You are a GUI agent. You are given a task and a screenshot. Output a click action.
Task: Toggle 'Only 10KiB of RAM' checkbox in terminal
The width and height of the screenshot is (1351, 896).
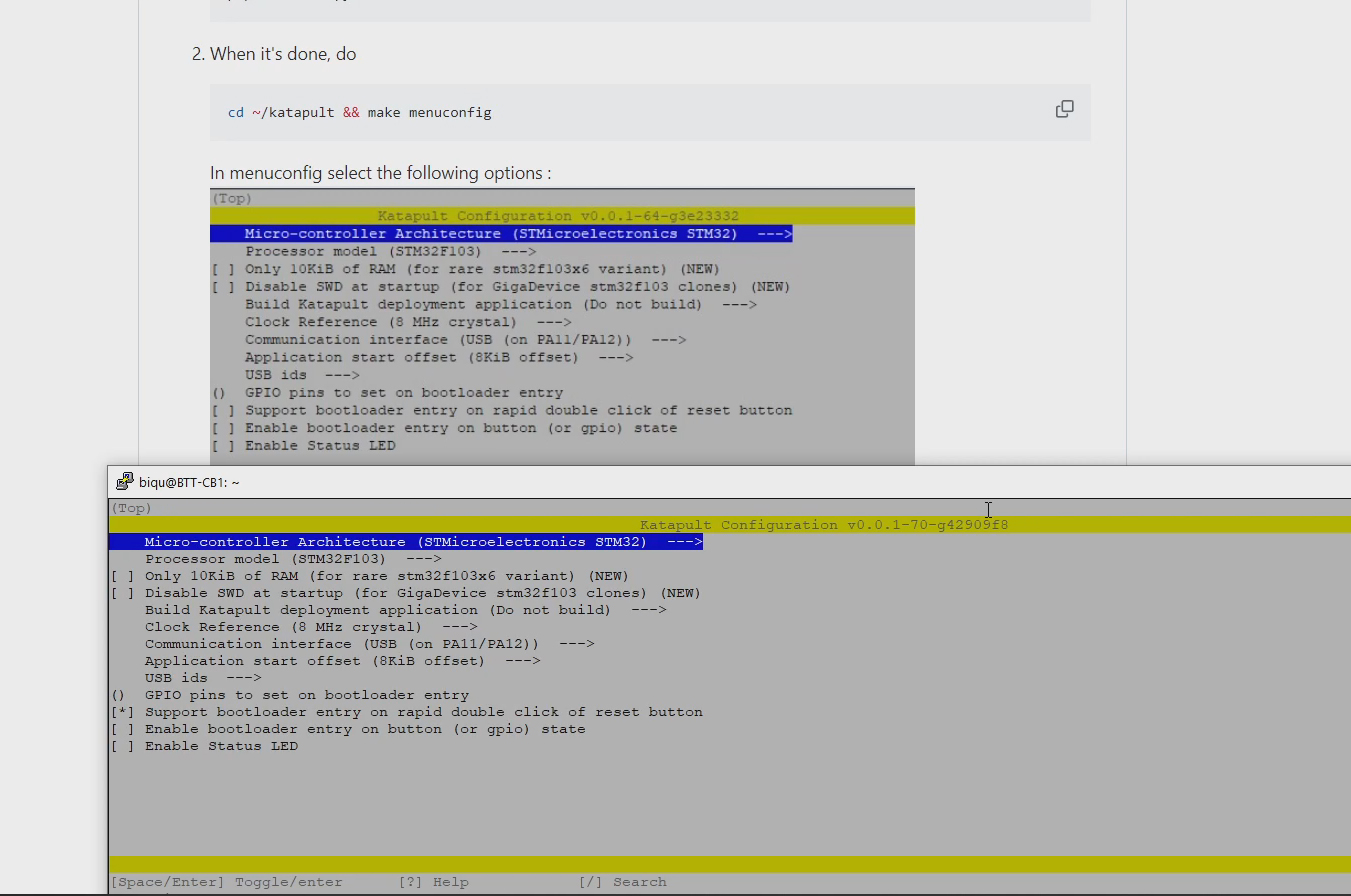123,576
